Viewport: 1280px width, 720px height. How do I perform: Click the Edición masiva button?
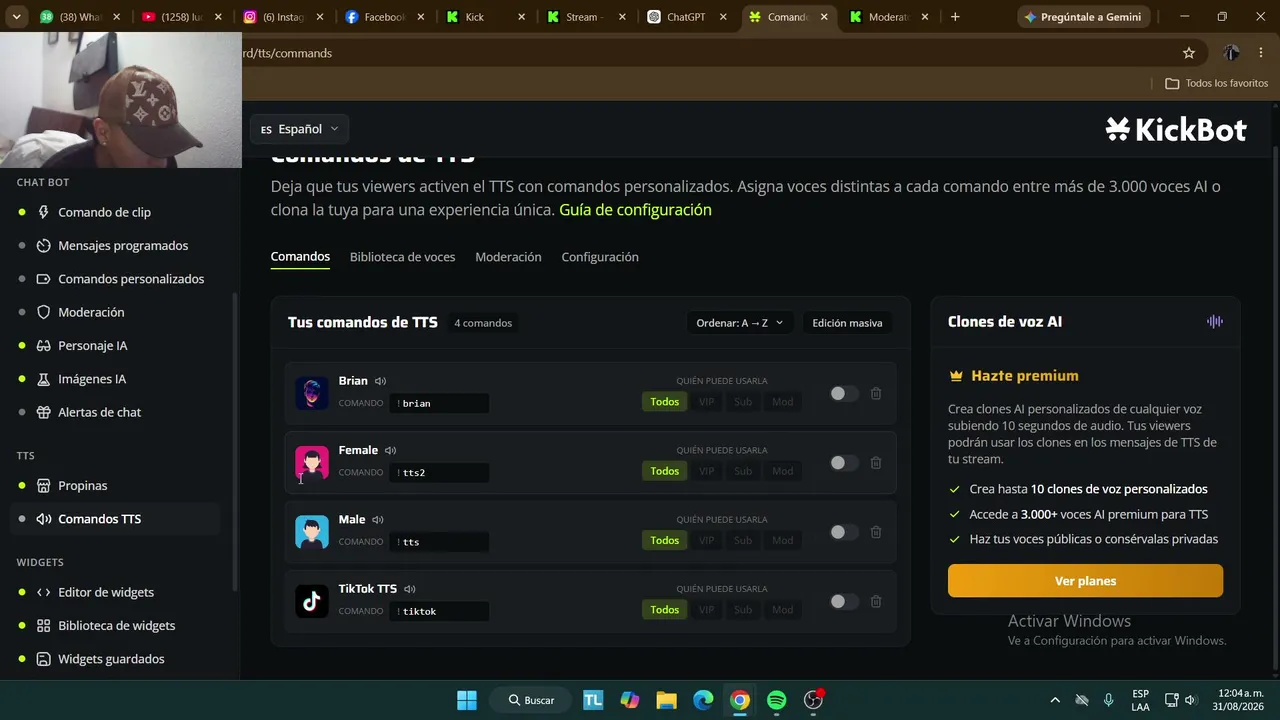[847, 323]
